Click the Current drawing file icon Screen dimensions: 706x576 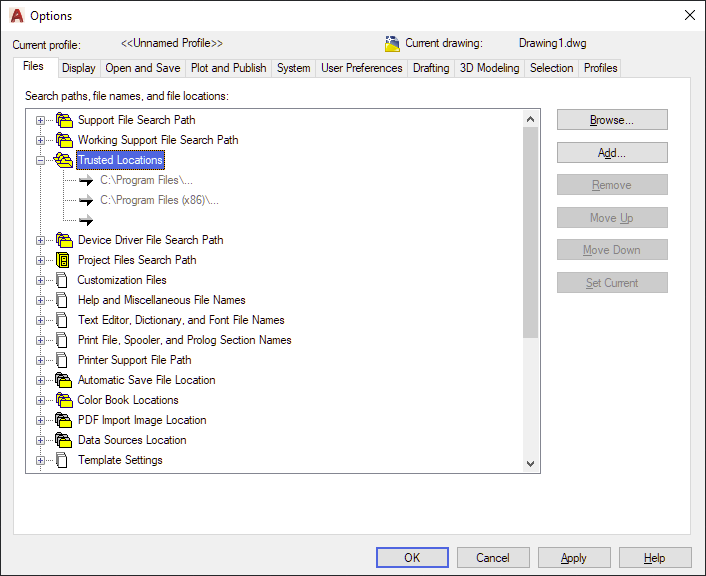392,44
